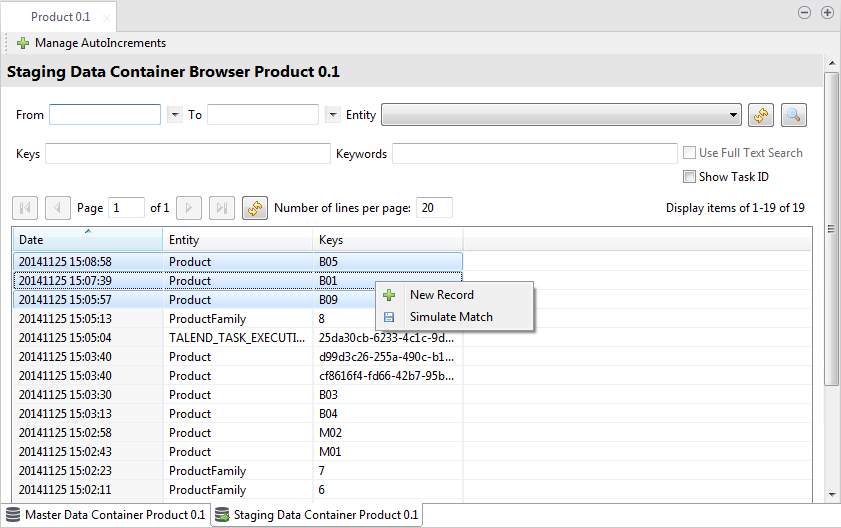Image resolution: width=841 pixels, height=528 pixels.
Task: Go to the next page
Action: [x=189, y=208]
